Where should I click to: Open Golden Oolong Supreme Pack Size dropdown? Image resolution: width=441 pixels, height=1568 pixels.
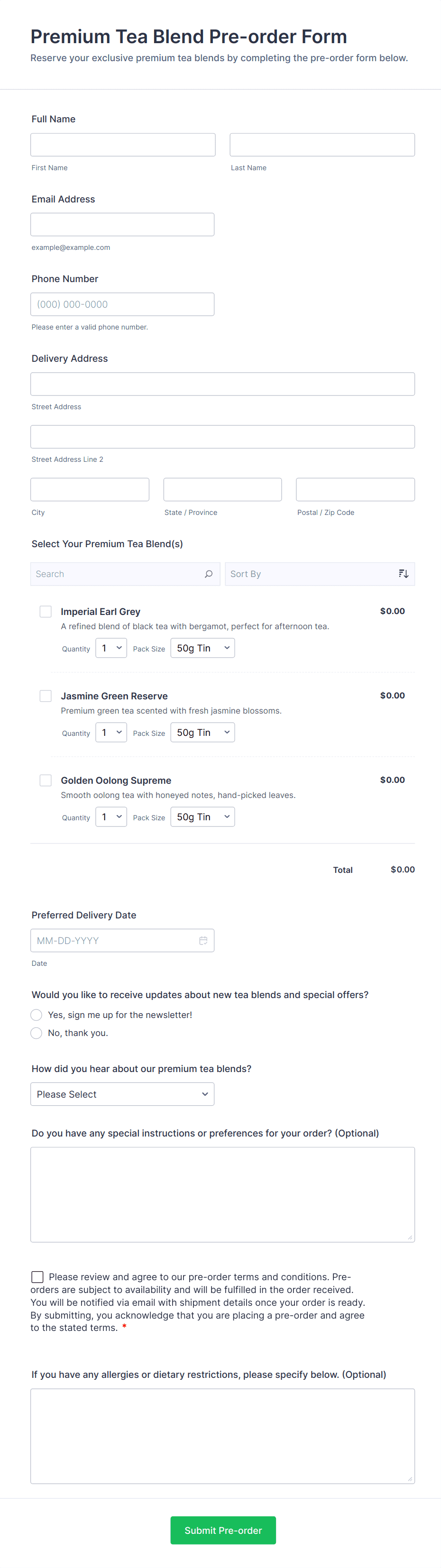[202, 817]
